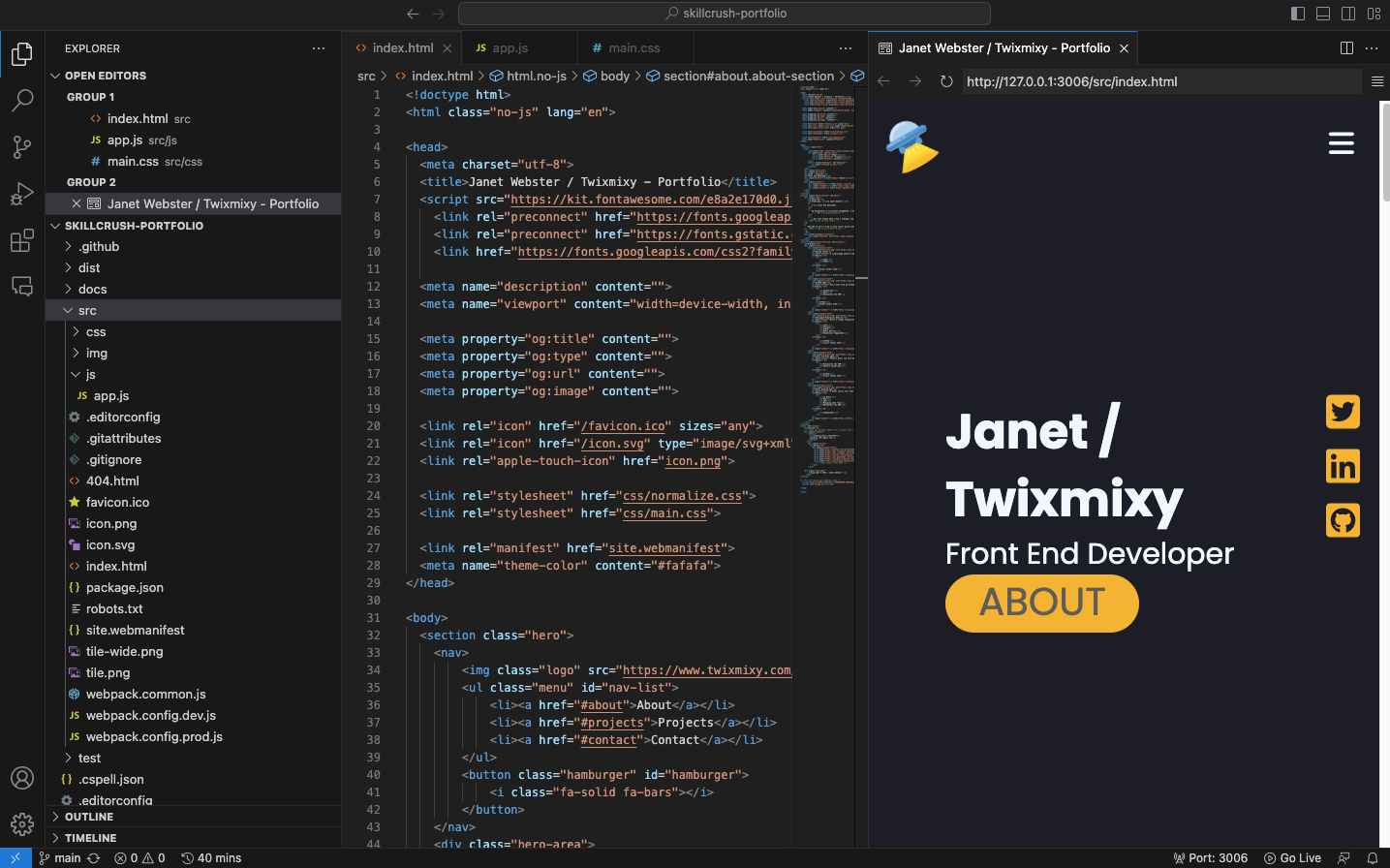The width and height of the screenshot is (1390, 868).
Task: Click 40 mins status bar entry
Action: [211, 858]
